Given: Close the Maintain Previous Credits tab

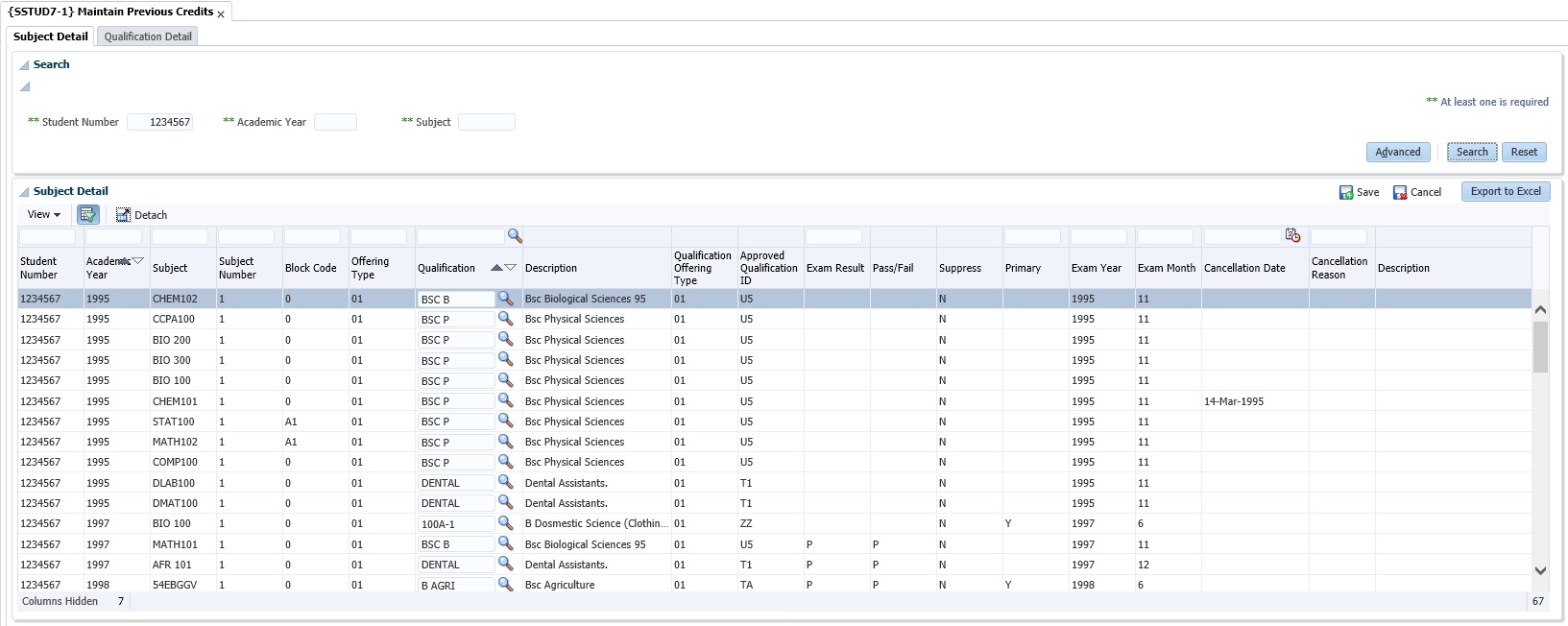Looking at the screenshot, I should tap(221, 14).
